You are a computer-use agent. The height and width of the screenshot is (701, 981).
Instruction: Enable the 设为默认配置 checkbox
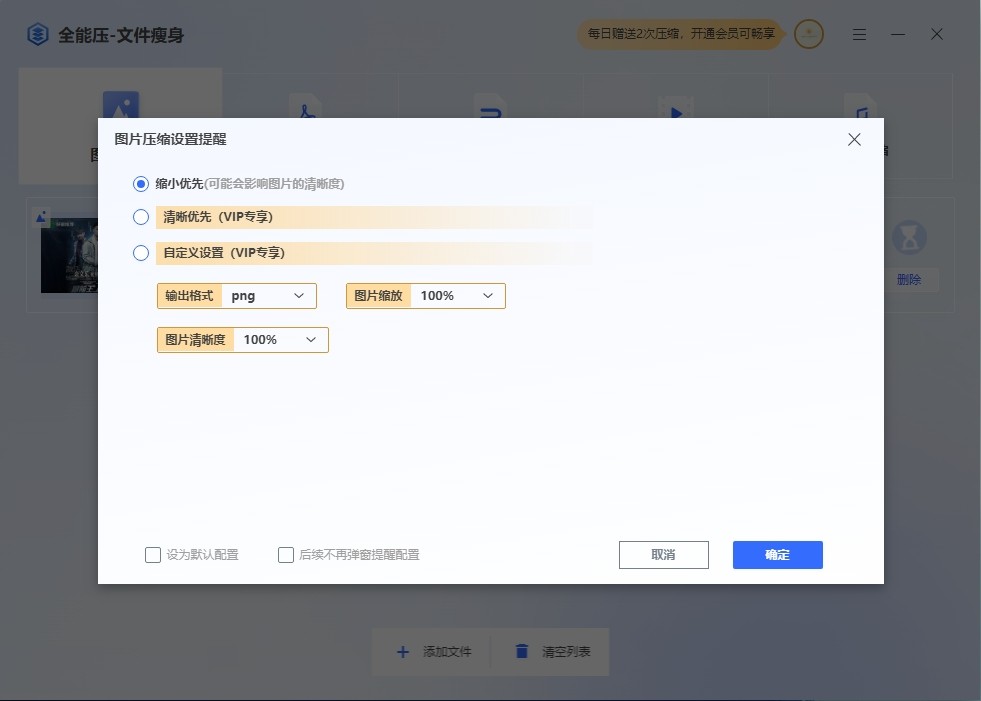153,554
